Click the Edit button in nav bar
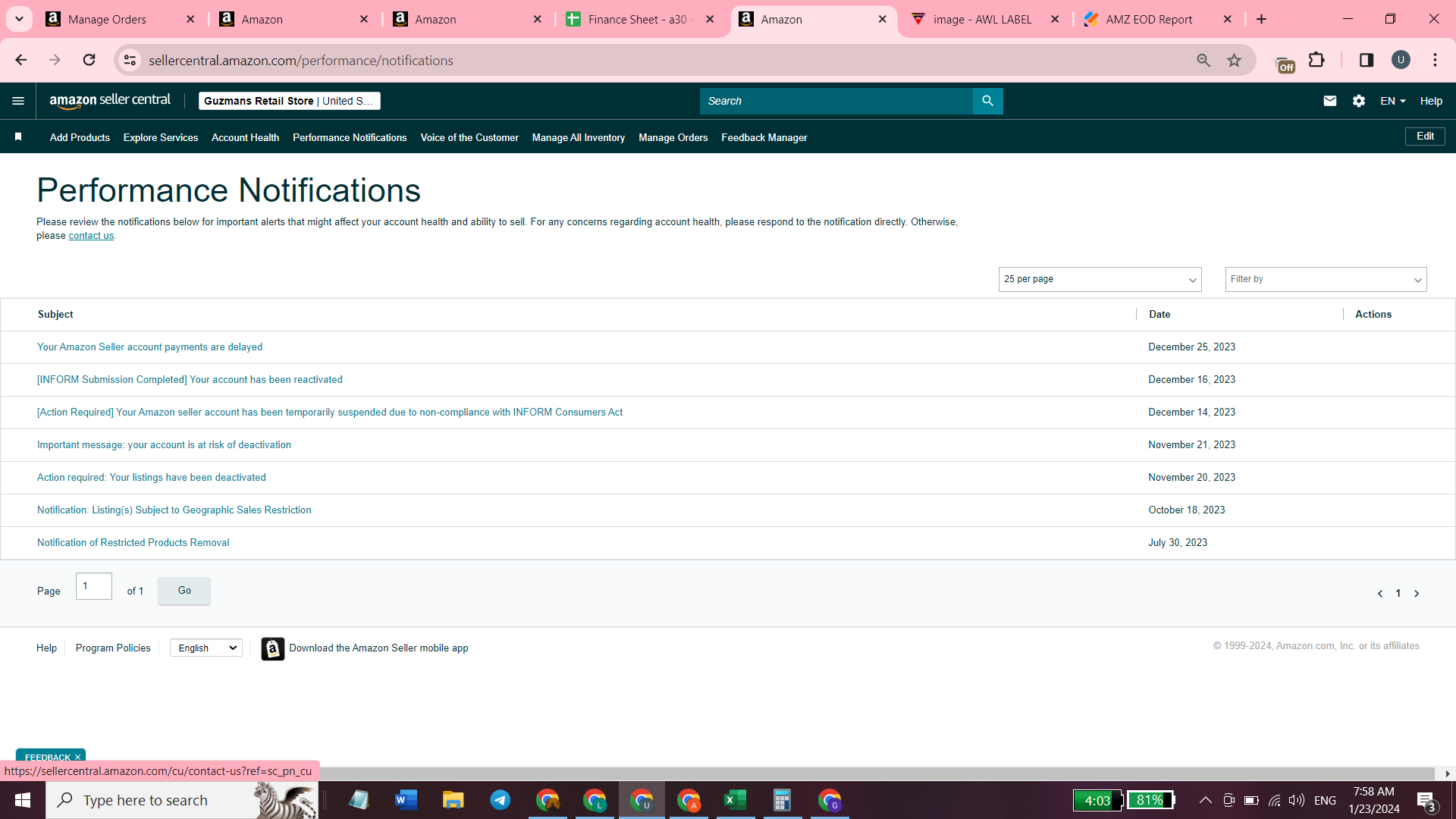Viewport: 1456px width, 819px height. 1425,136
